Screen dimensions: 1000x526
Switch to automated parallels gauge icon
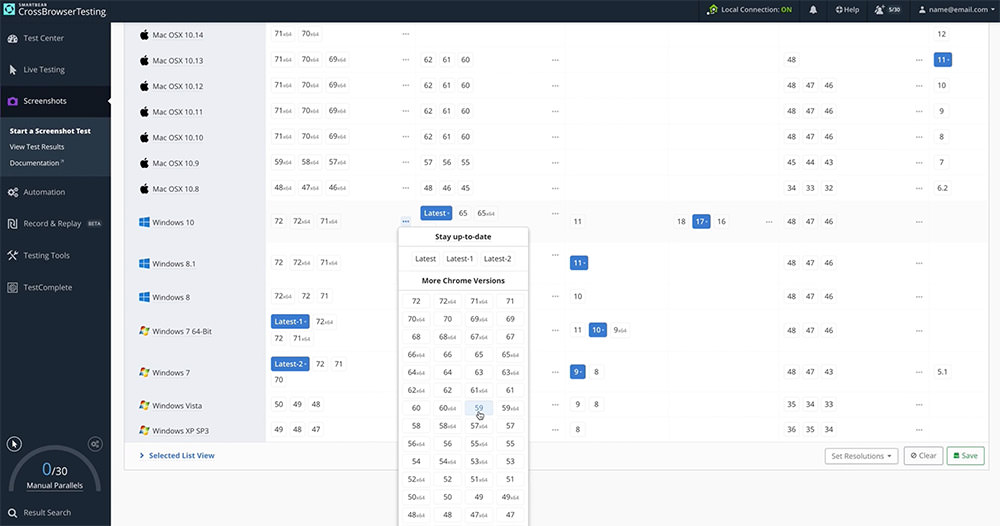95,443
